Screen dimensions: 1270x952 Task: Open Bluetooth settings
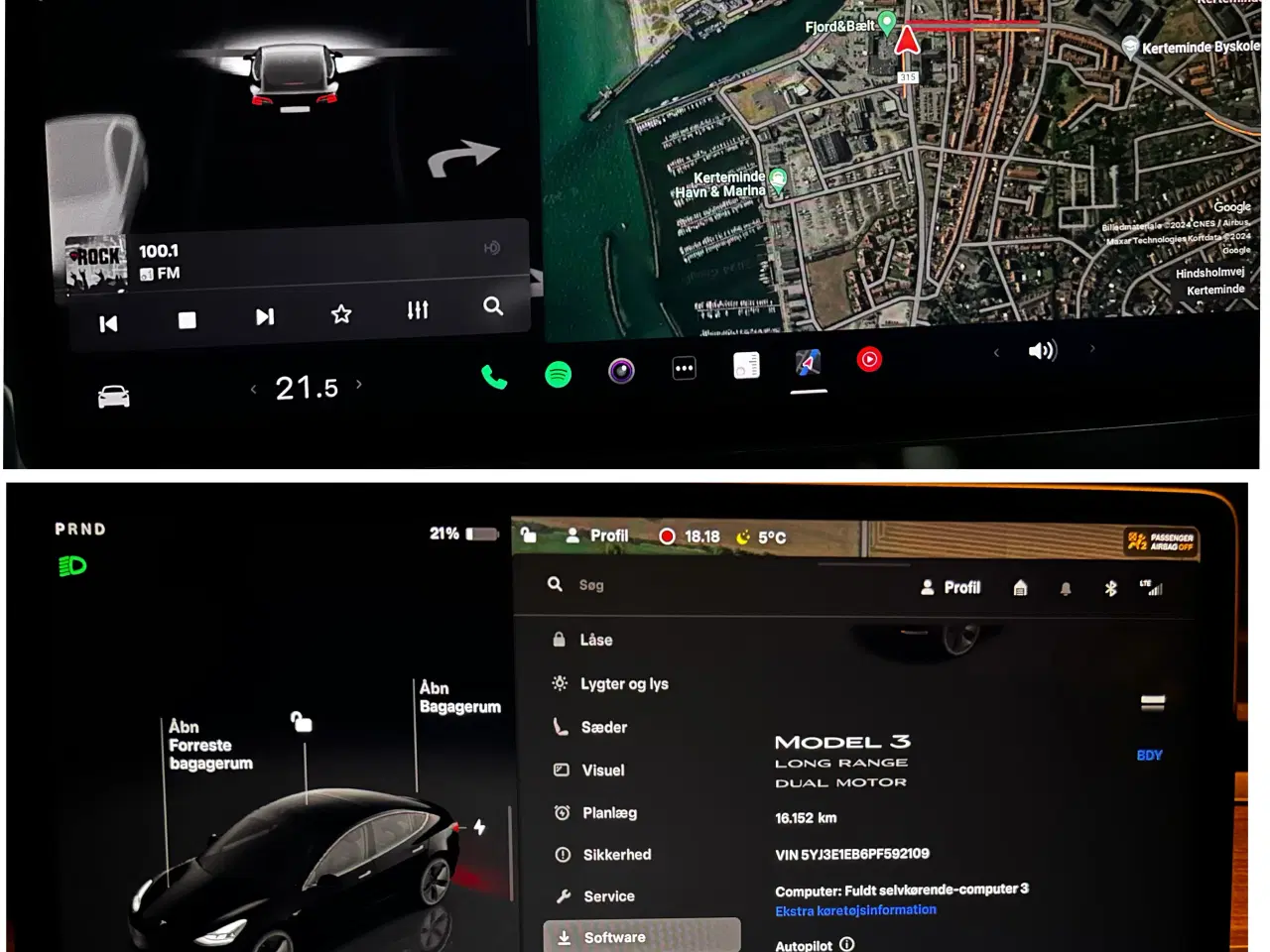pos(1110,589)
